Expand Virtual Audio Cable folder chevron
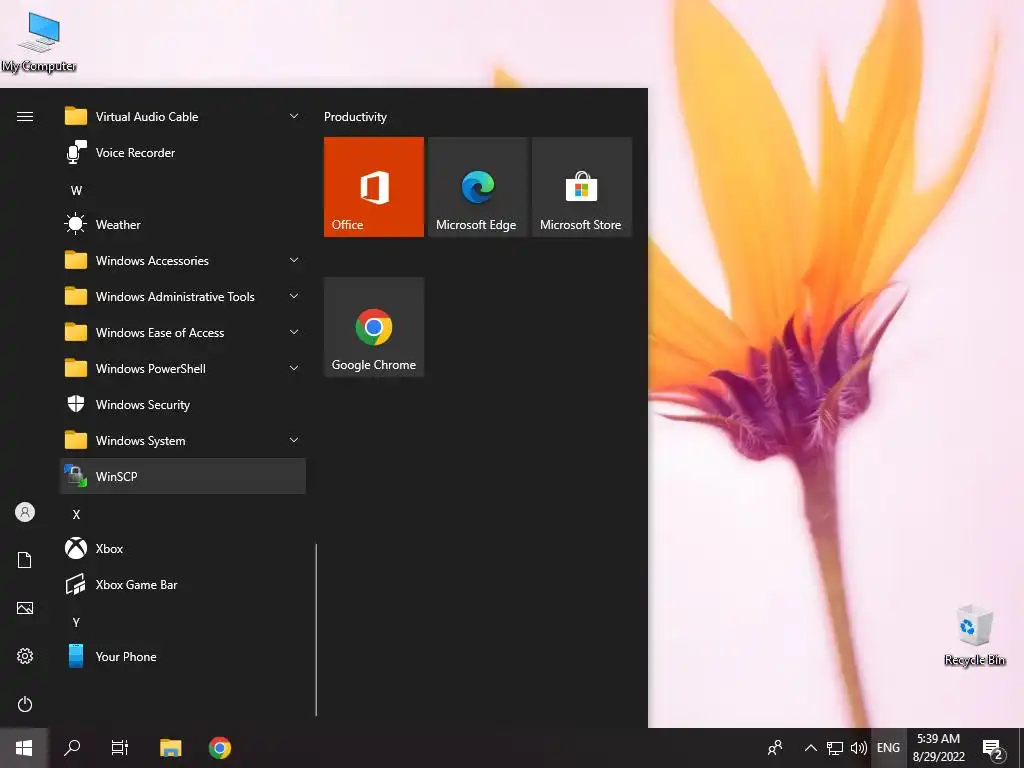The image size is (1024, 768). [294, 116]
